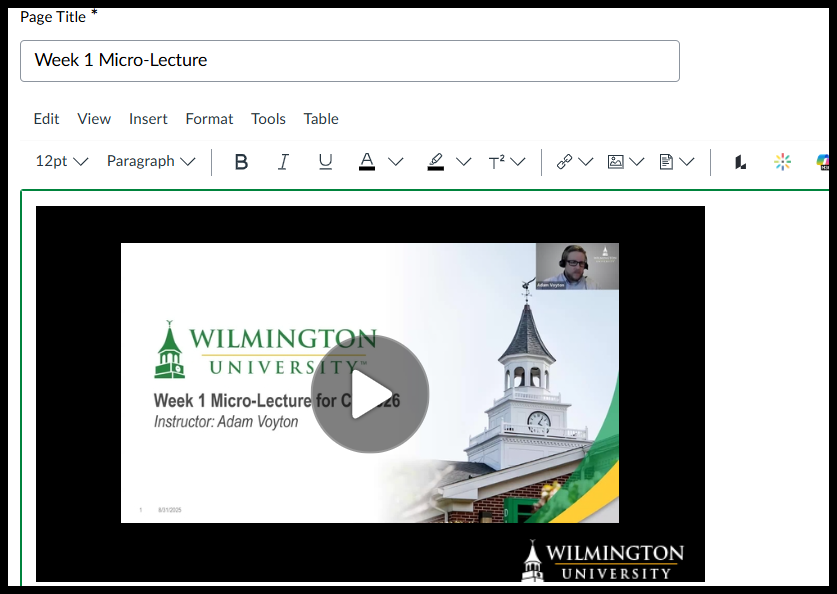Open the Format menu

point(209,118)
